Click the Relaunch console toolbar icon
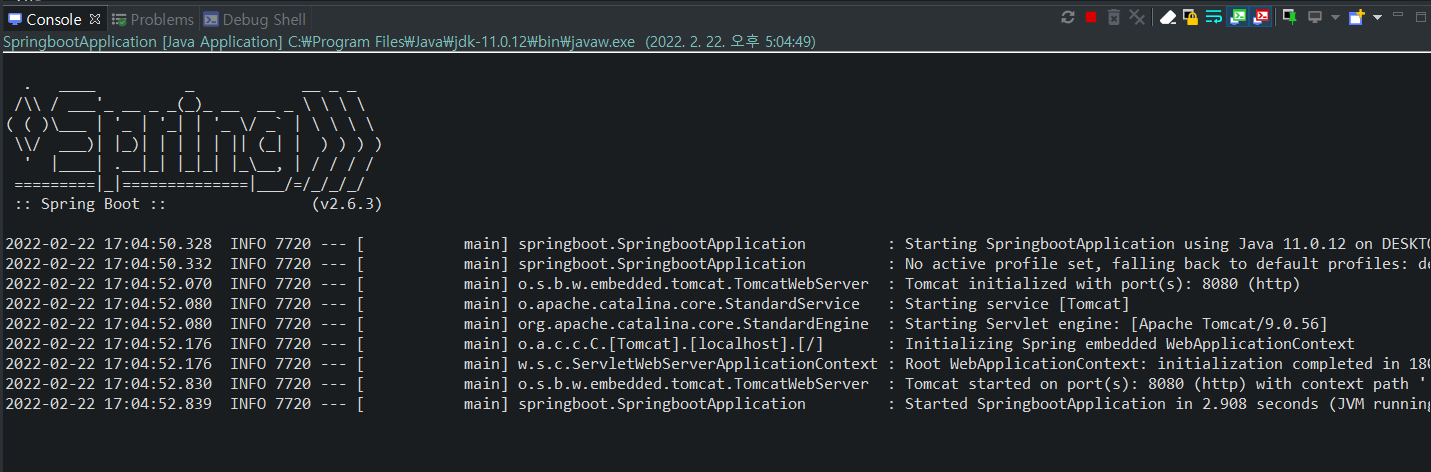This screenshot has width=1431, height=472. [x=1068, y=17]
